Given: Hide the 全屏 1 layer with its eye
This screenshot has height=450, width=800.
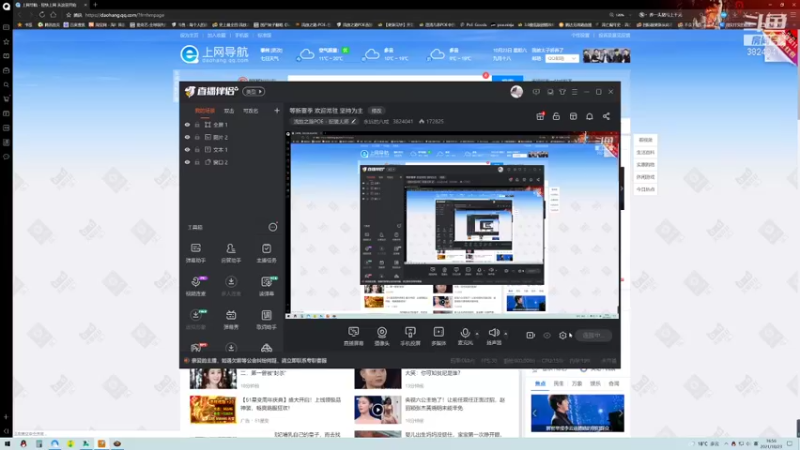Looking at the screenshot, I should [187, 124].
